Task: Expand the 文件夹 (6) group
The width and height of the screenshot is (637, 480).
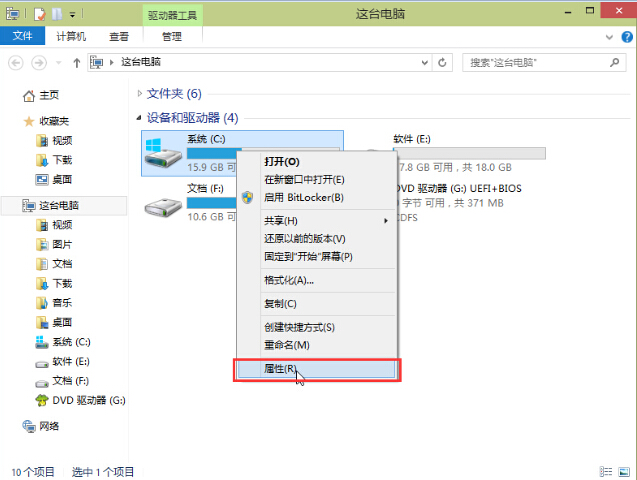Action: pos(139,94)
